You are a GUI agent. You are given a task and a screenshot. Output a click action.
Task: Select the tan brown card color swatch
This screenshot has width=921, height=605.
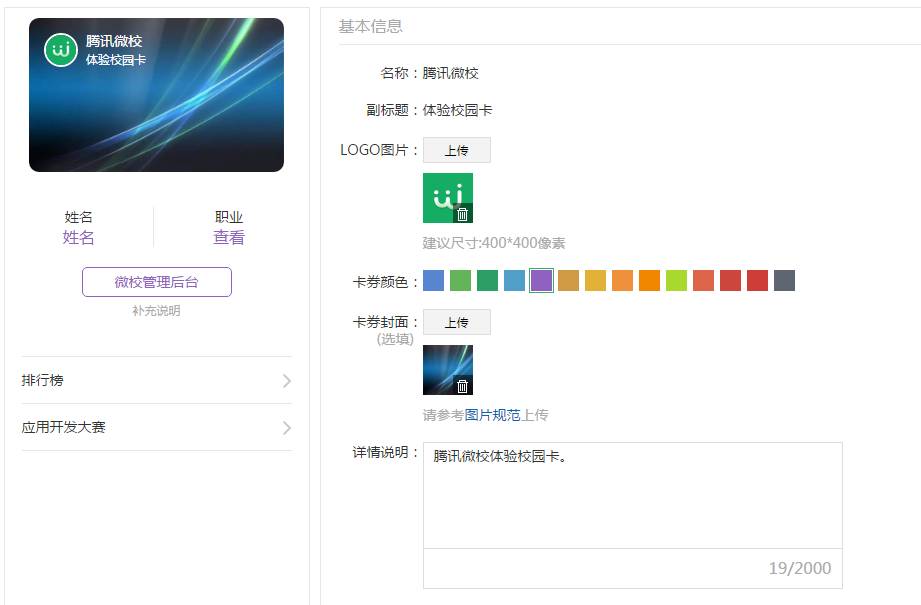point(569,281)
